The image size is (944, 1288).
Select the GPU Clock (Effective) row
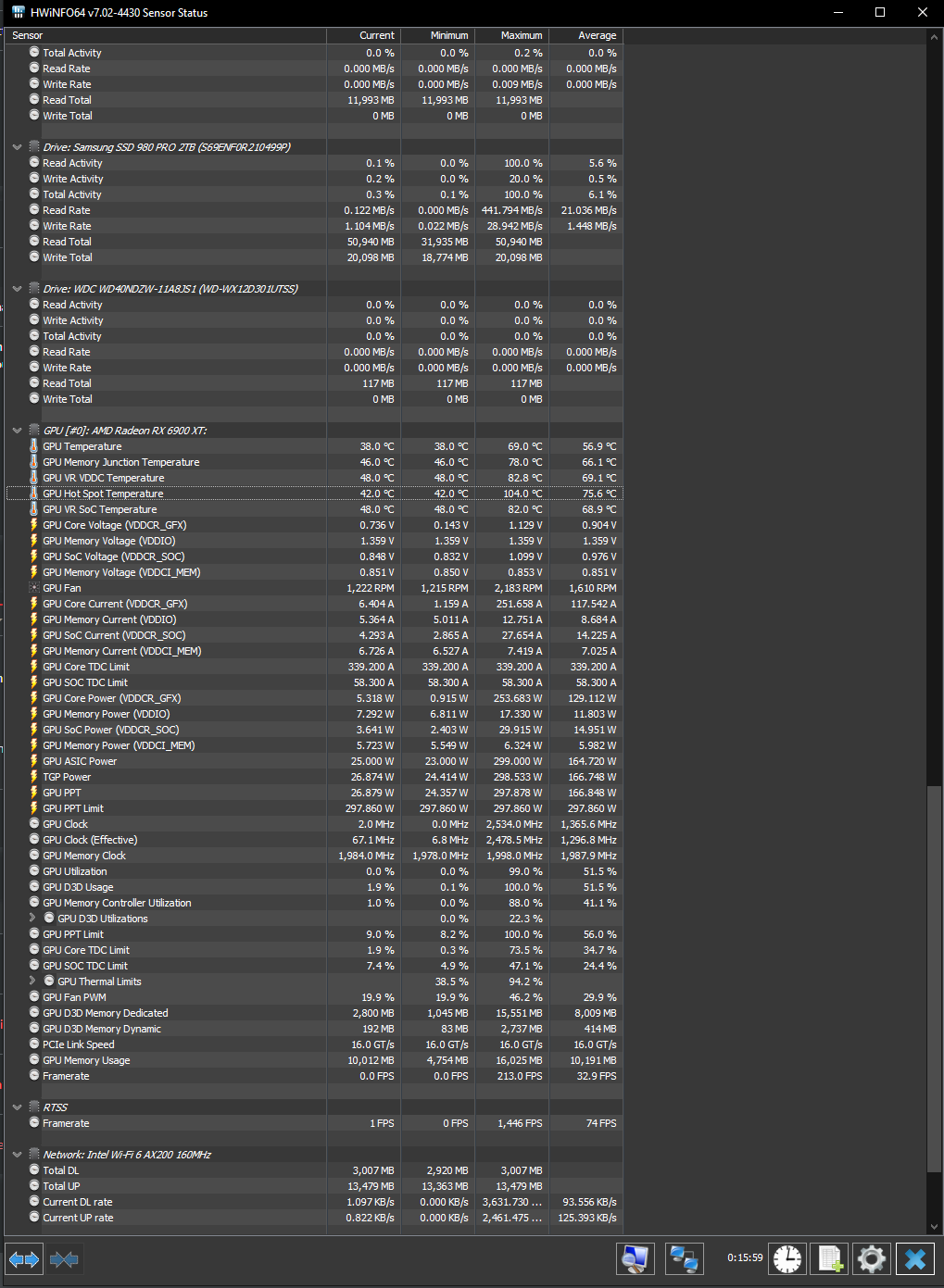point(314,840)
